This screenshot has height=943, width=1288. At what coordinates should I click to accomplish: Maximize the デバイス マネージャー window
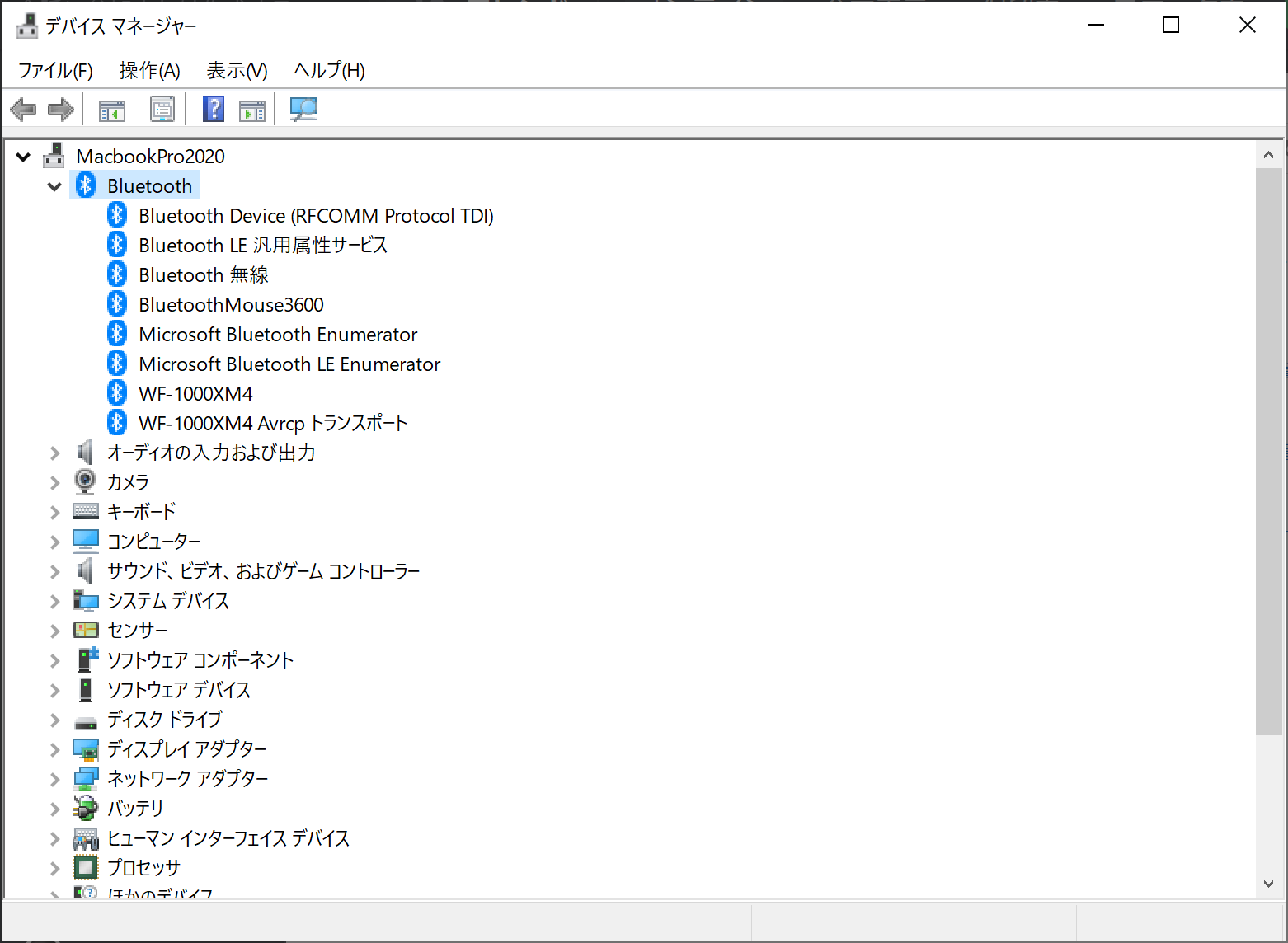1171,26
